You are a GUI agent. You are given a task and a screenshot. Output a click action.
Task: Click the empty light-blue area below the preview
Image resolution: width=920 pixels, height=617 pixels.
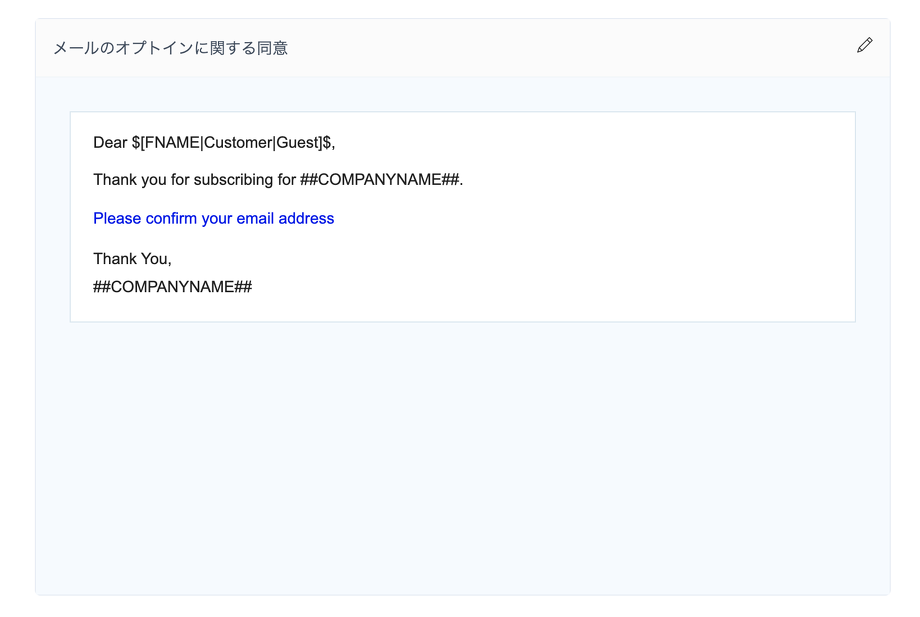pos(460,460)
